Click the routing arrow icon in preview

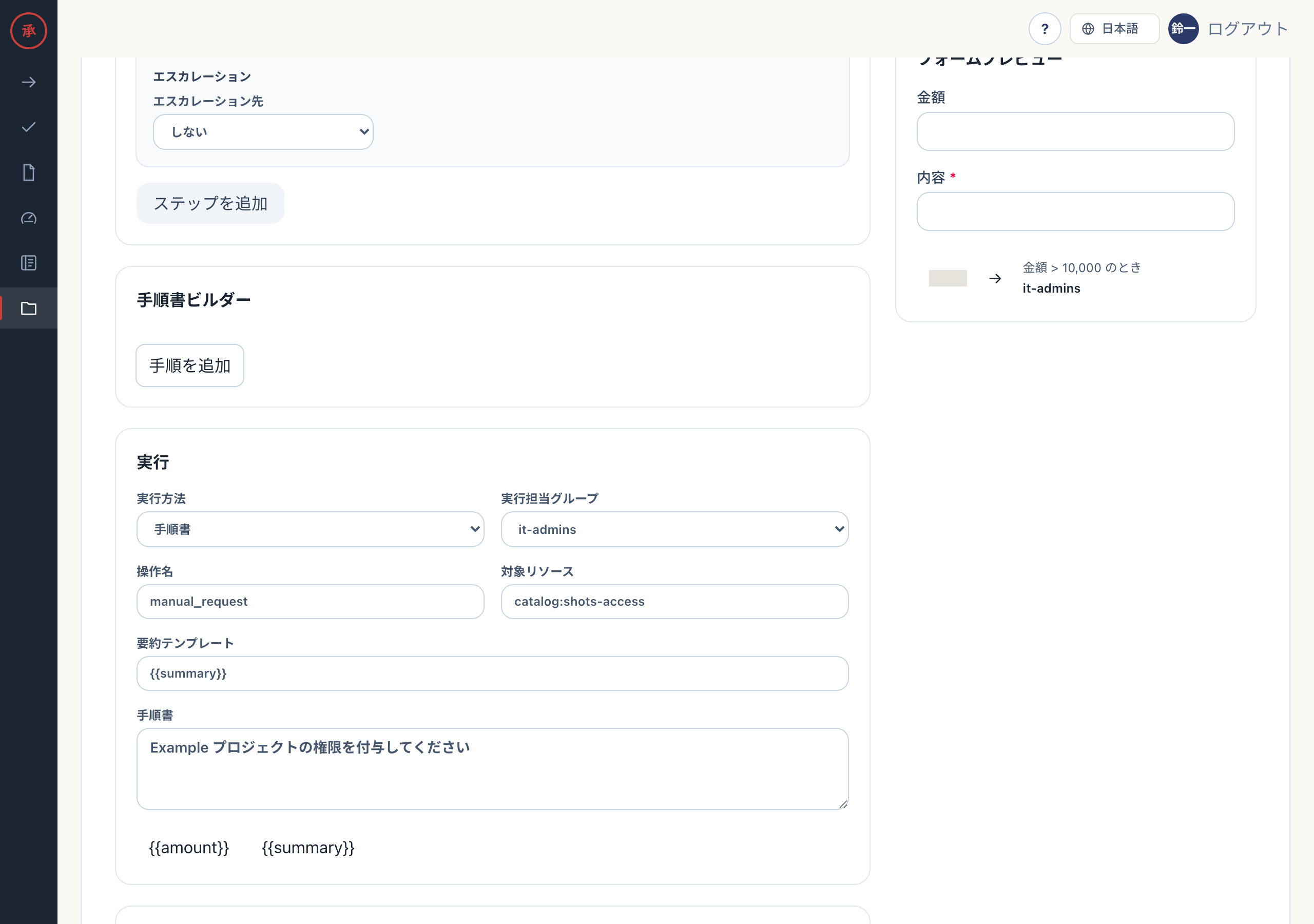pyautogui.click(x=995, y=278)
